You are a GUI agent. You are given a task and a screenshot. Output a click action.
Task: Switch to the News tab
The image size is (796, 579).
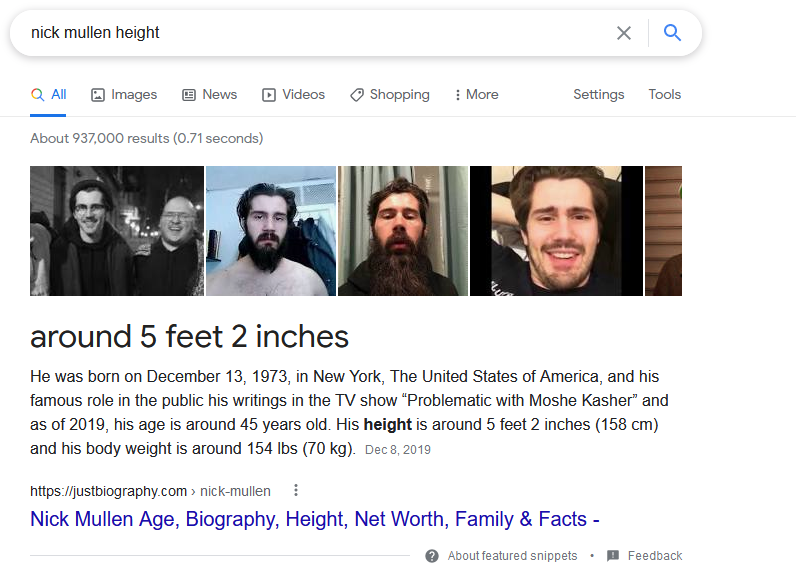pos(209,95)
